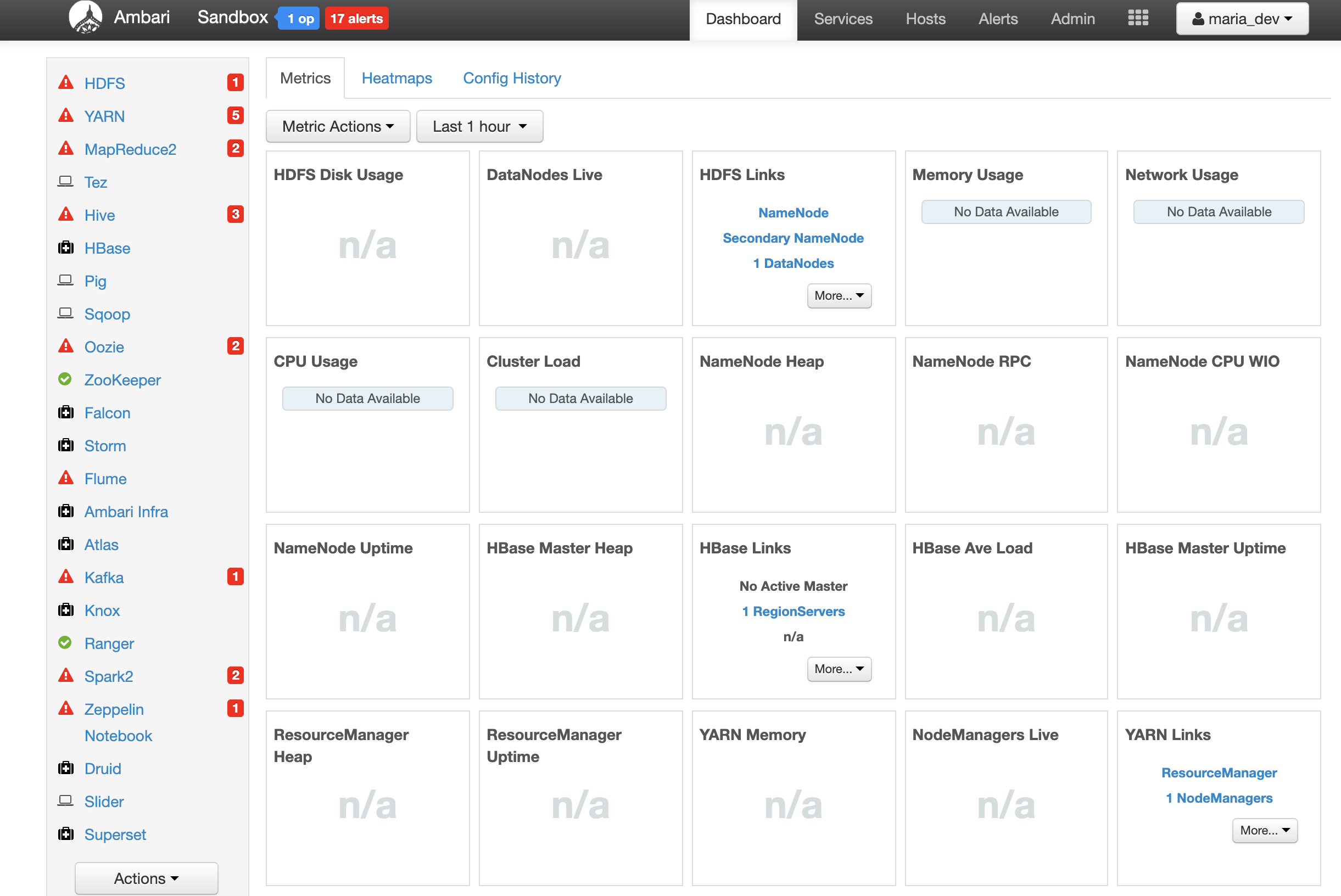Viewport: 1341px width, 896px height.
Task: Switch to the Heatmaps tab
Action: point(398,77)
